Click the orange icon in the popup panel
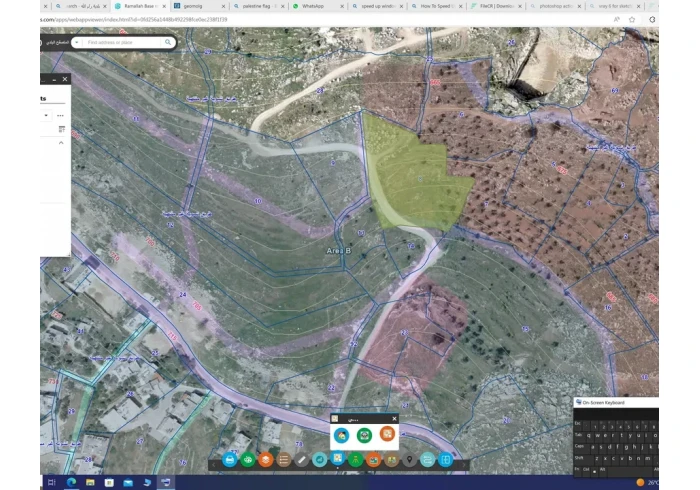This screenshot has height=490, width=700. point(387,435)
